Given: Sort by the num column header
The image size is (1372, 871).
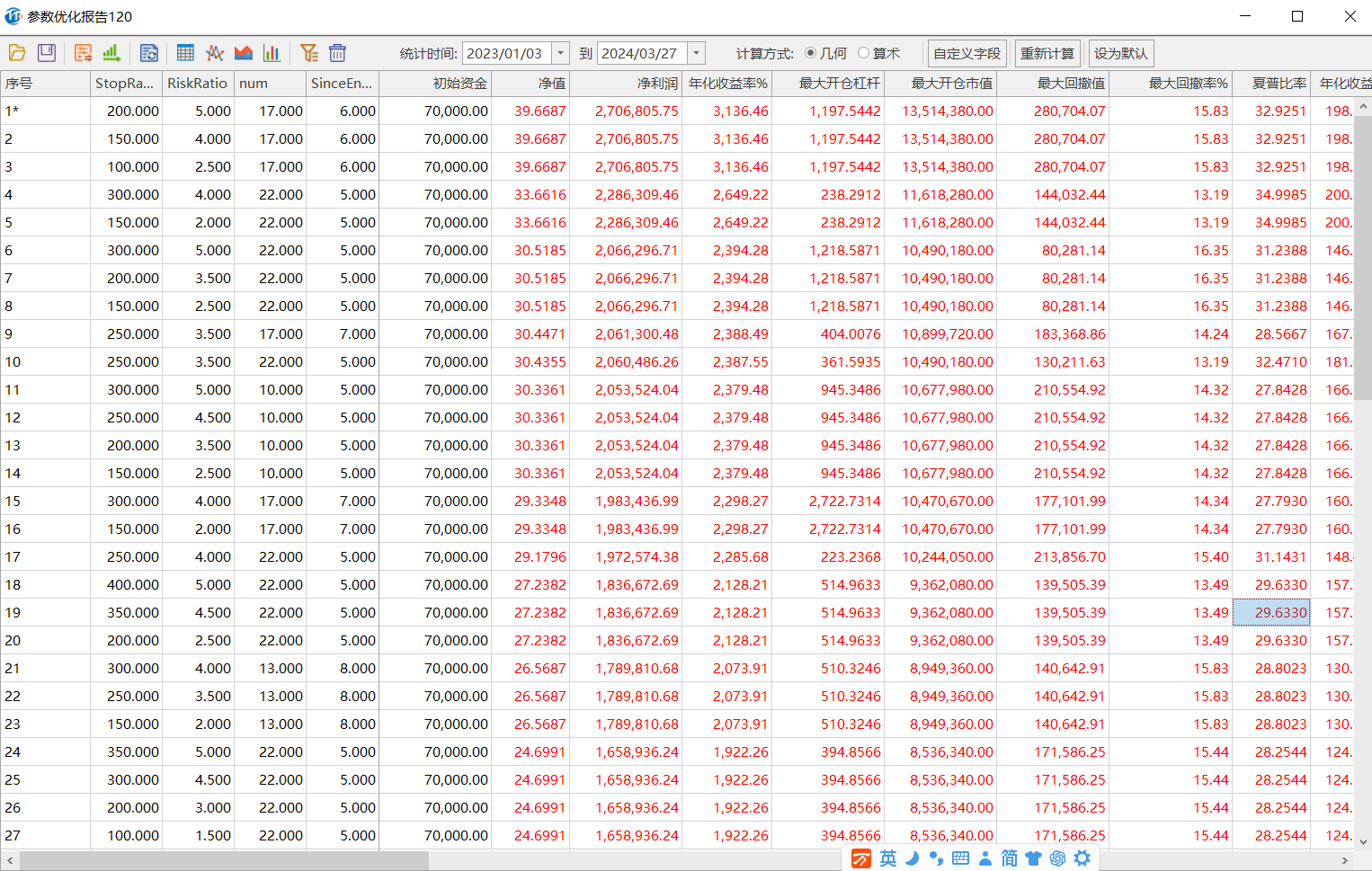Looking at the screenshot, I should pyautogui.click(x=270, y=84).
